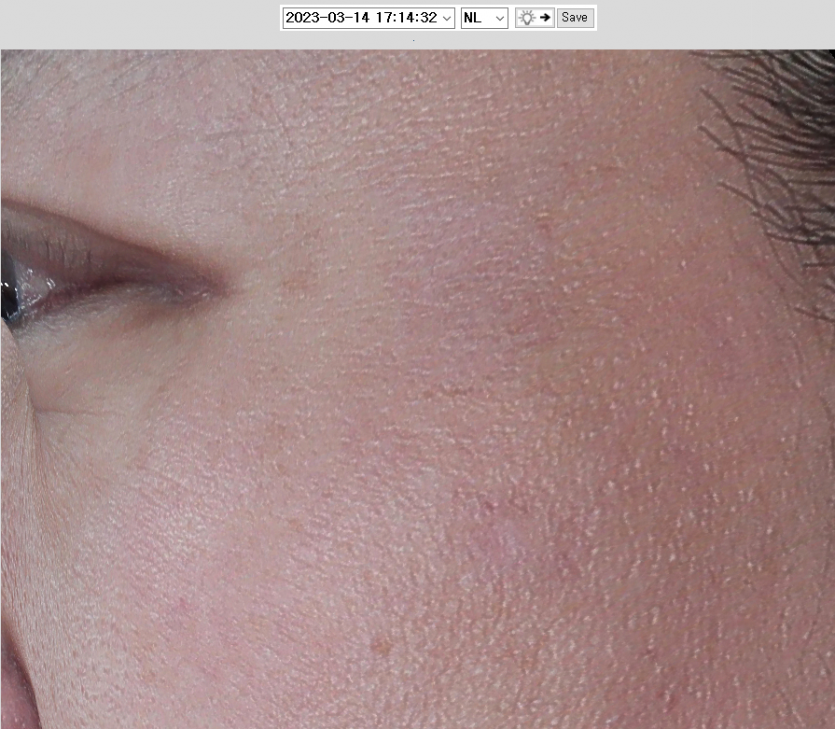The width and height of the screenshot is (835, 729).
Task: Open the NL light mode dropdown
Action: coord(484,18)
